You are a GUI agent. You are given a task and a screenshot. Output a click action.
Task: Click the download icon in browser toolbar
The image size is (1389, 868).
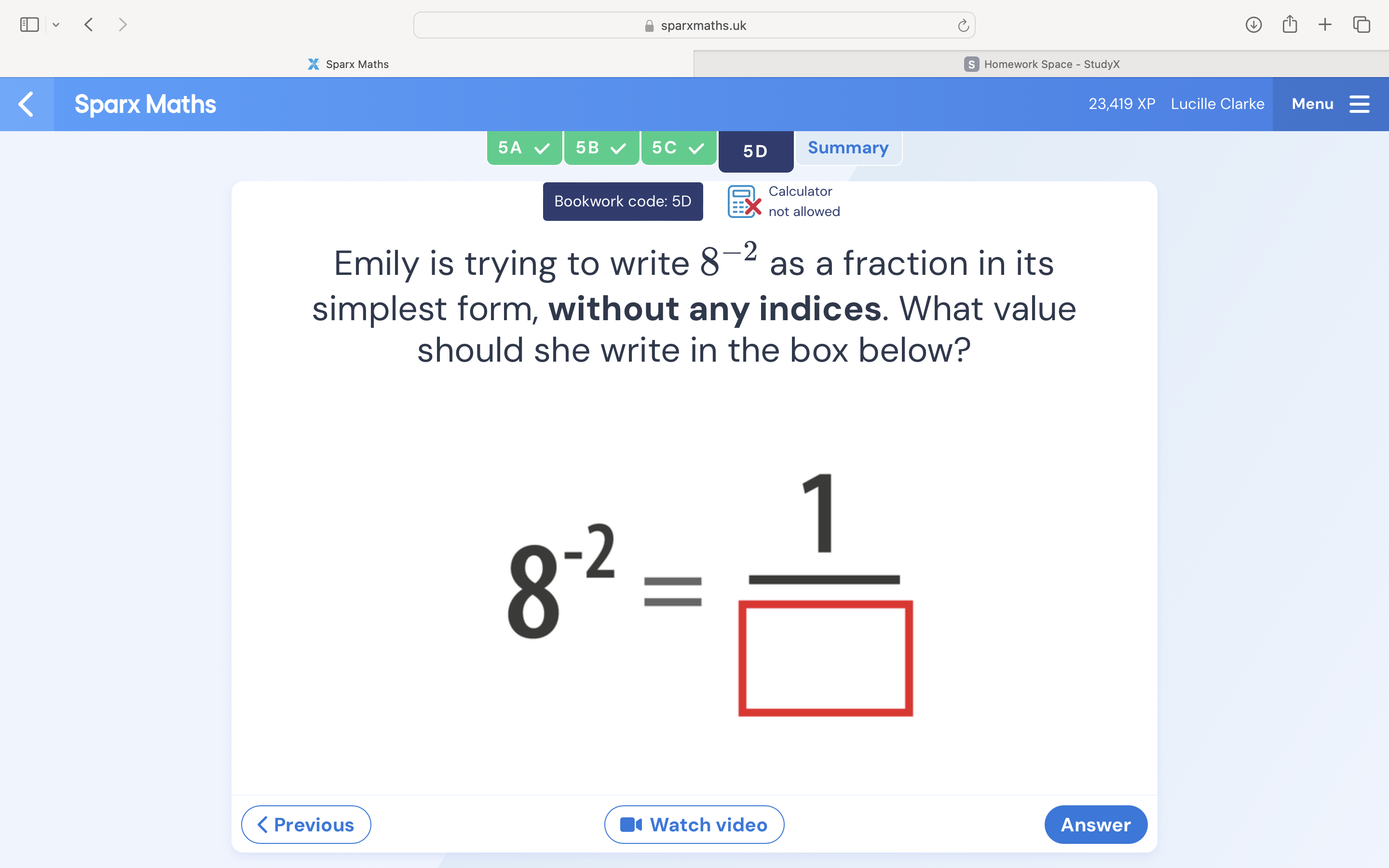coord(1253,25)
